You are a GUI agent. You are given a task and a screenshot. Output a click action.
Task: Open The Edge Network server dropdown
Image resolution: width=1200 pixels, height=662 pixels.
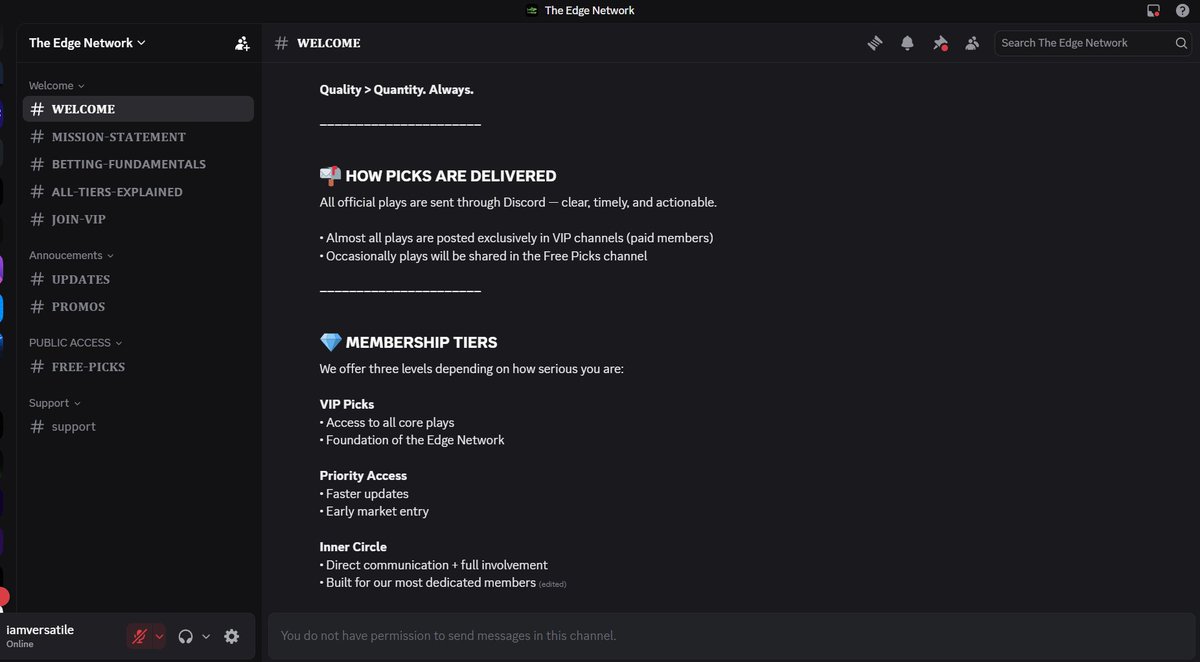point(87,43)
